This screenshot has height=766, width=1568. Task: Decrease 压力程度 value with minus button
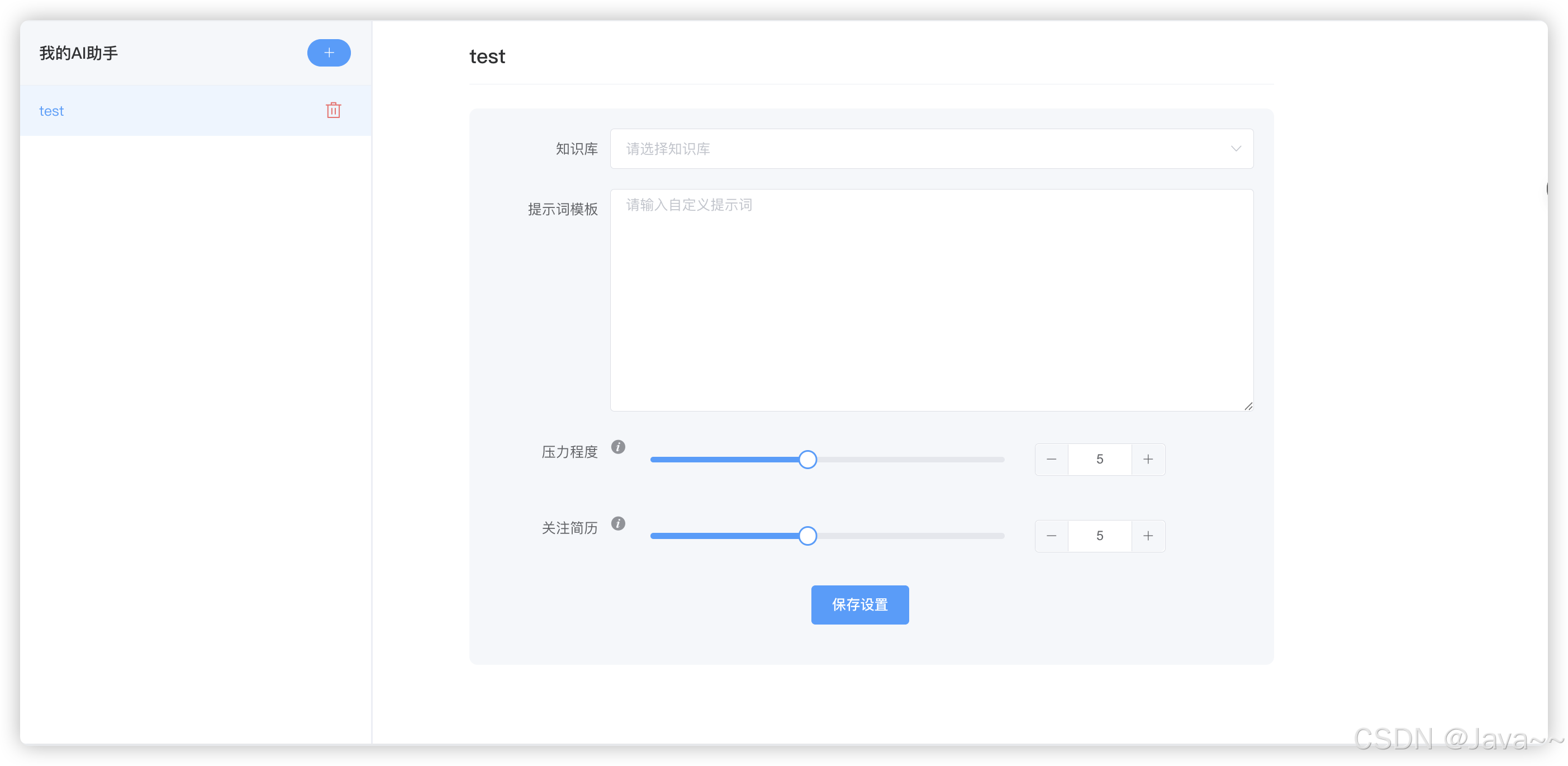[x=1051, y=460]
